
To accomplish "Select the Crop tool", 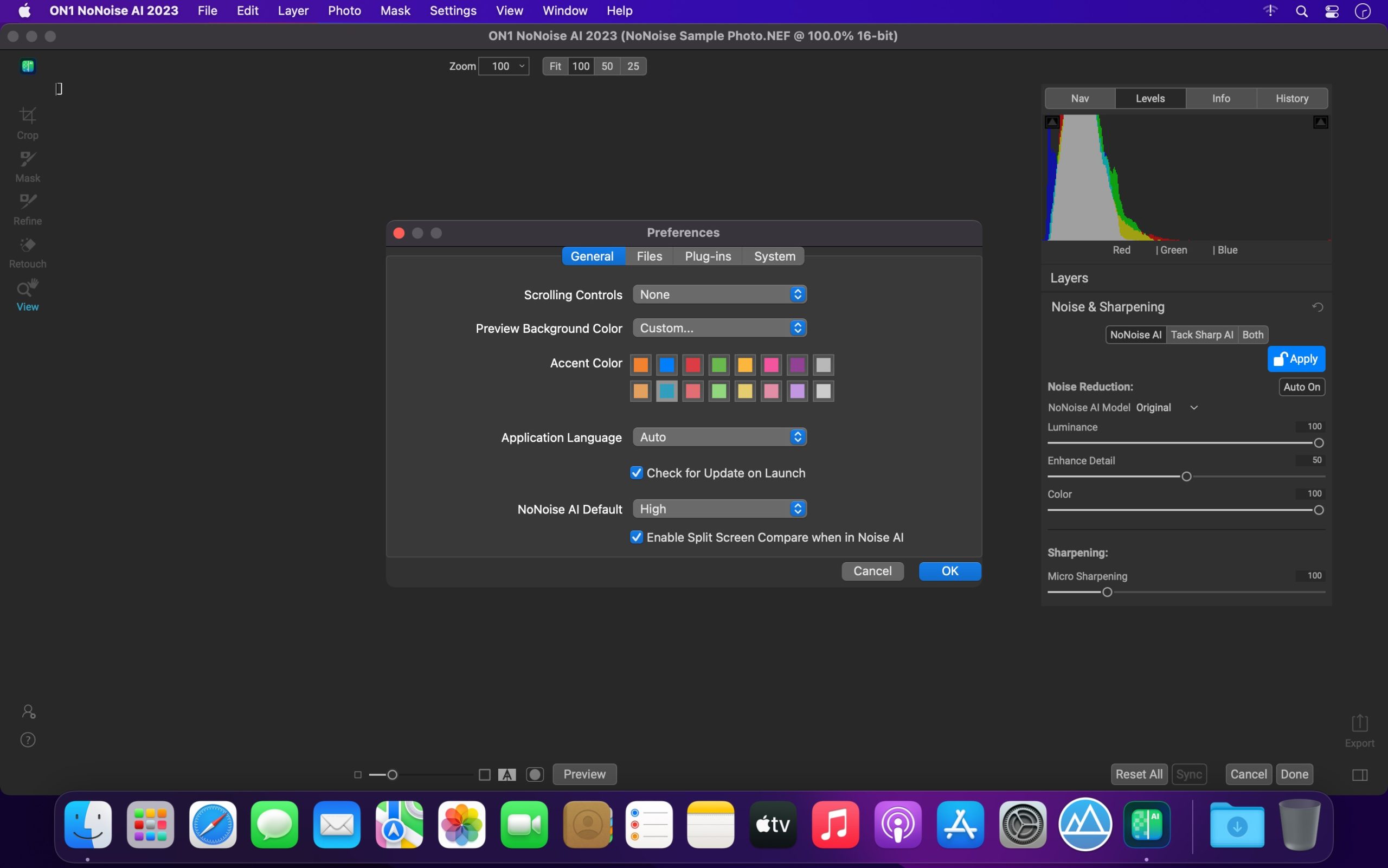I will [x=27, y=123].
